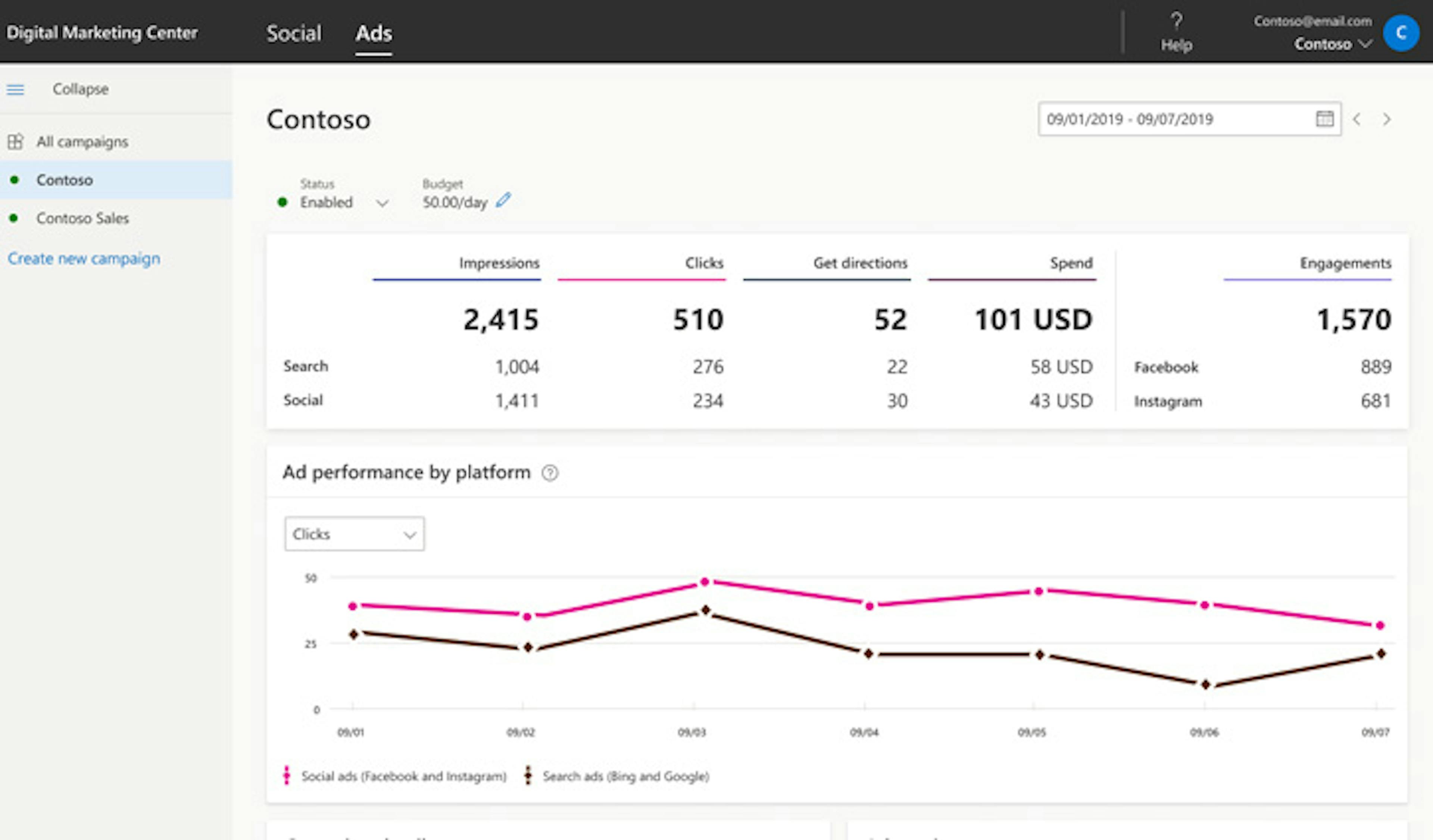Open the Clicks metric dropdown above the chart
This screenshot has width=1433, height=840.
[x=354, y=534]
